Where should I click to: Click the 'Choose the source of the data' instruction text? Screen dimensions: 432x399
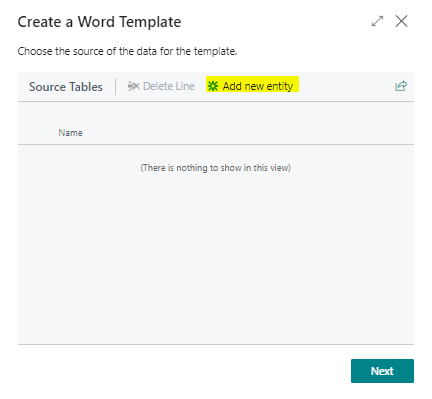pos(127,51)
